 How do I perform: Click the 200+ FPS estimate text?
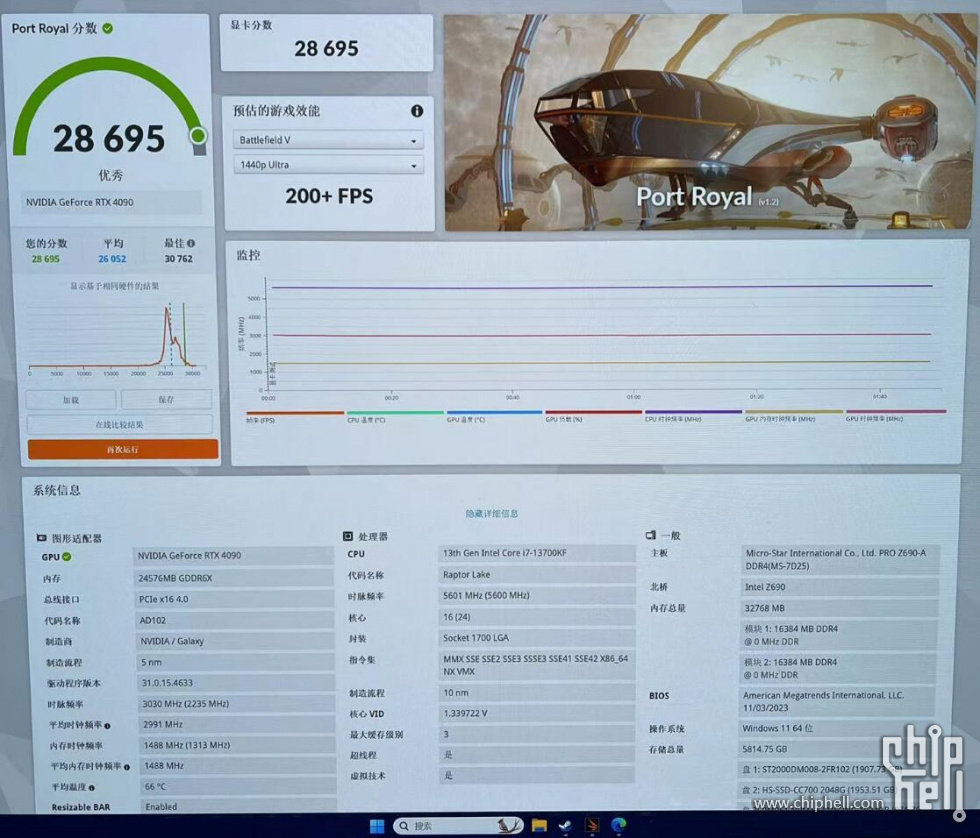point(329,196)
